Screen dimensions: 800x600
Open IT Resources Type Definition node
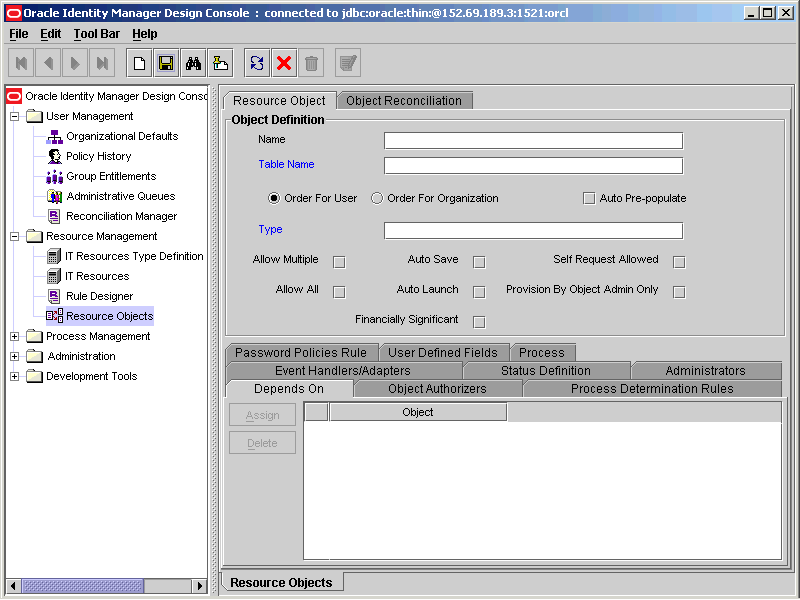(x=125, y=256)
